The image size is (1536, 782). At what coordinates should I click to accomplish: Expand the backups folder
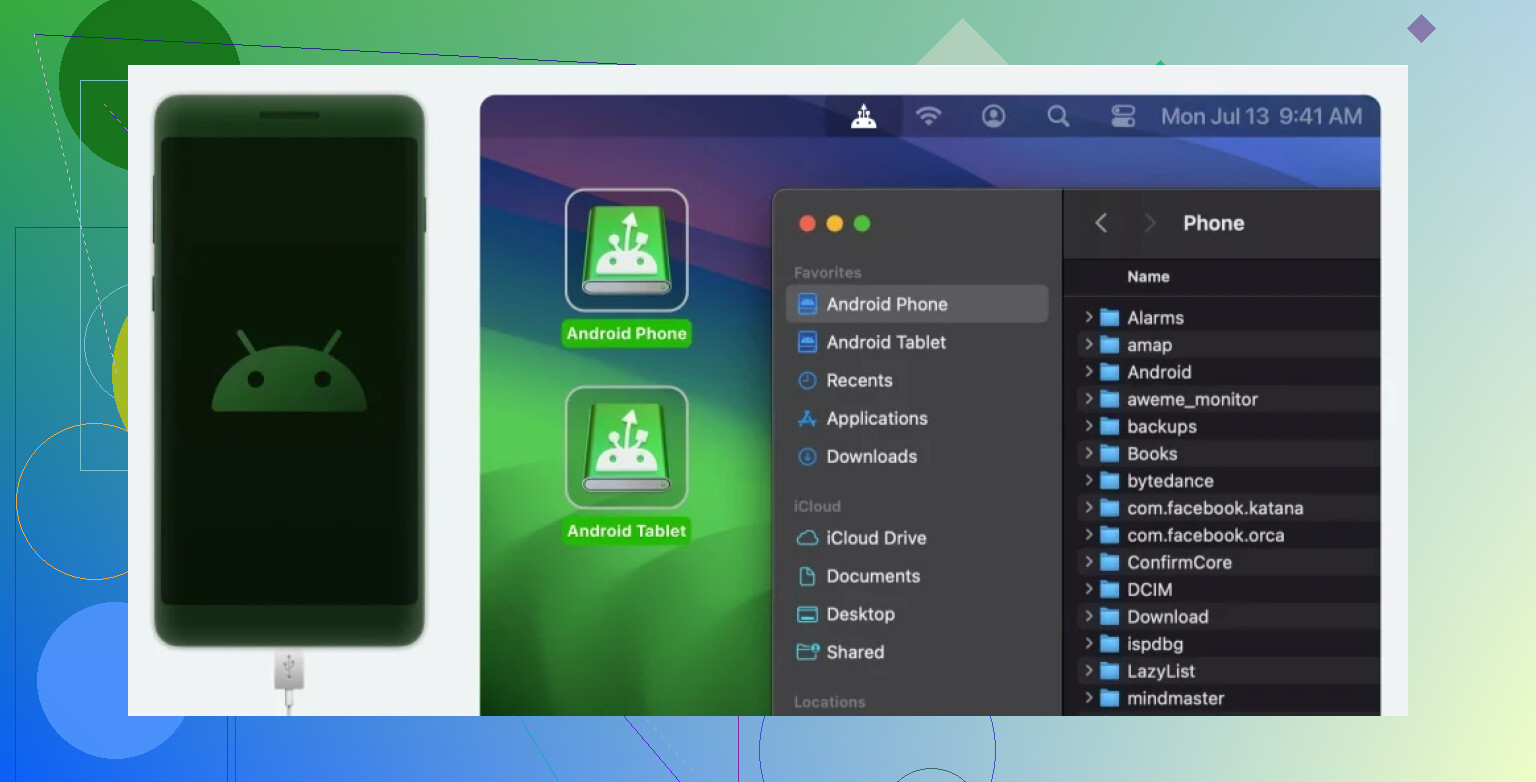(1088, 426)
